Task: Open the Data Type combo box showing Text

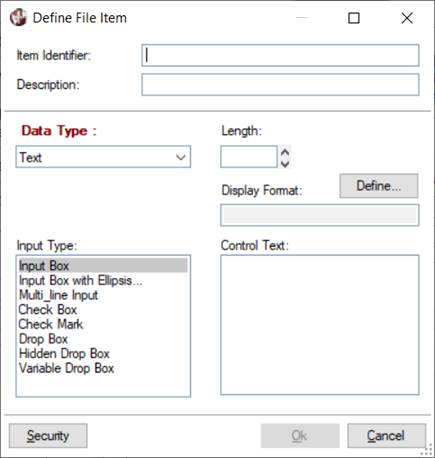Action: click(103, 157)
